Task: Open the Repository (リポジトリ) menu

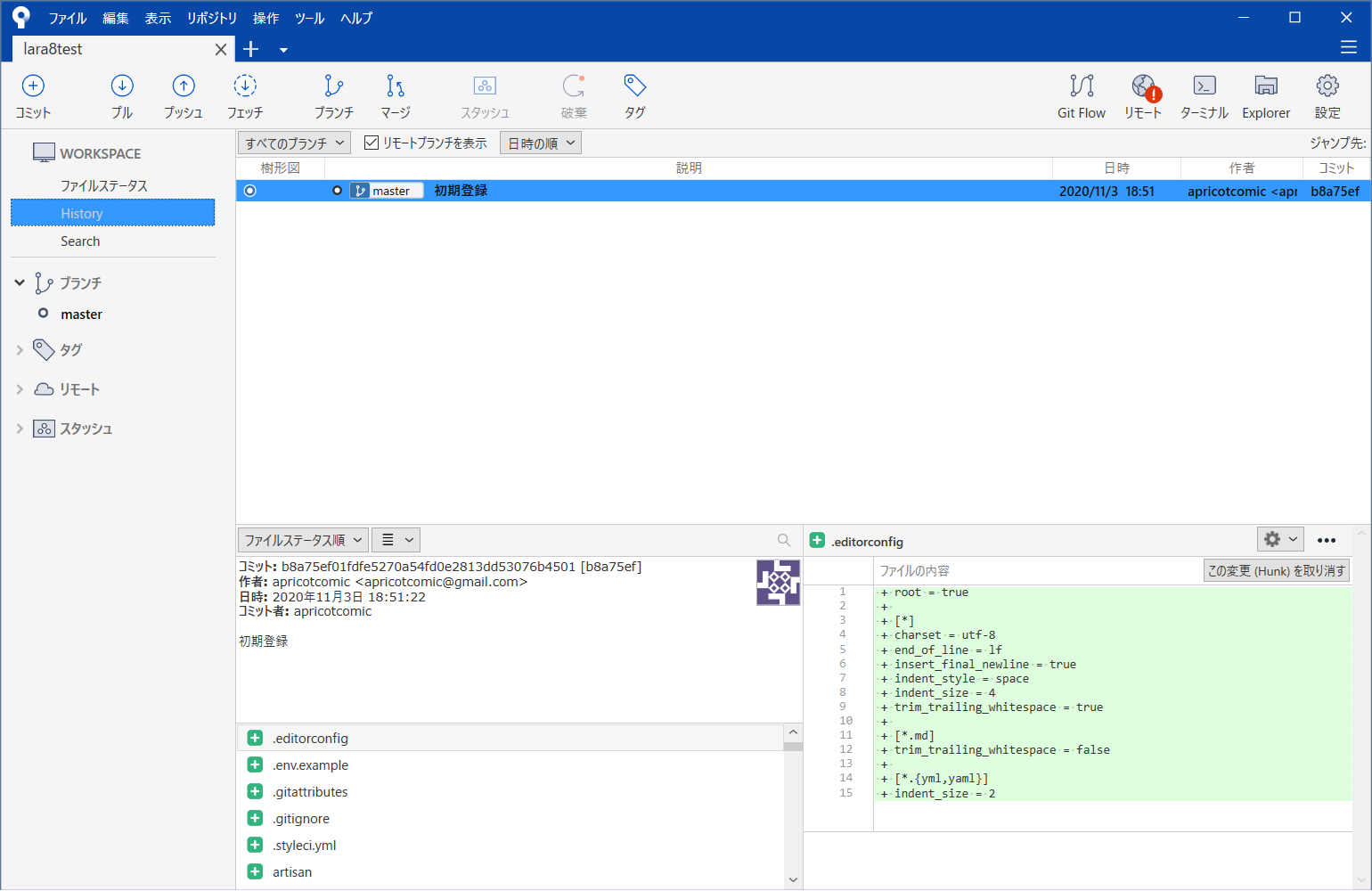Action: click(212, 18)
